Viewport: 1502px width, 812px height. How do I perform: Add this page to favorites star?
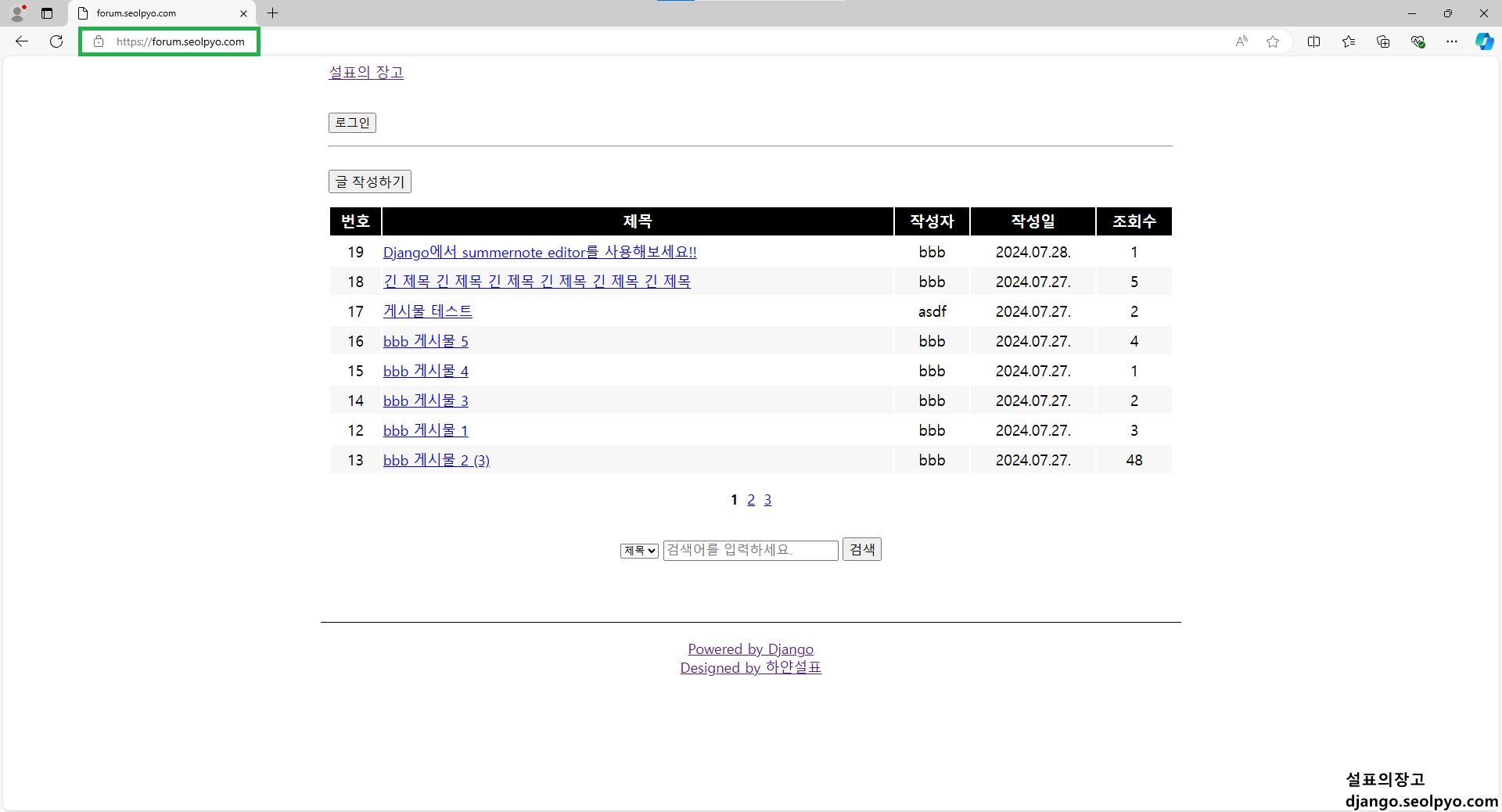pos(1273,41)
